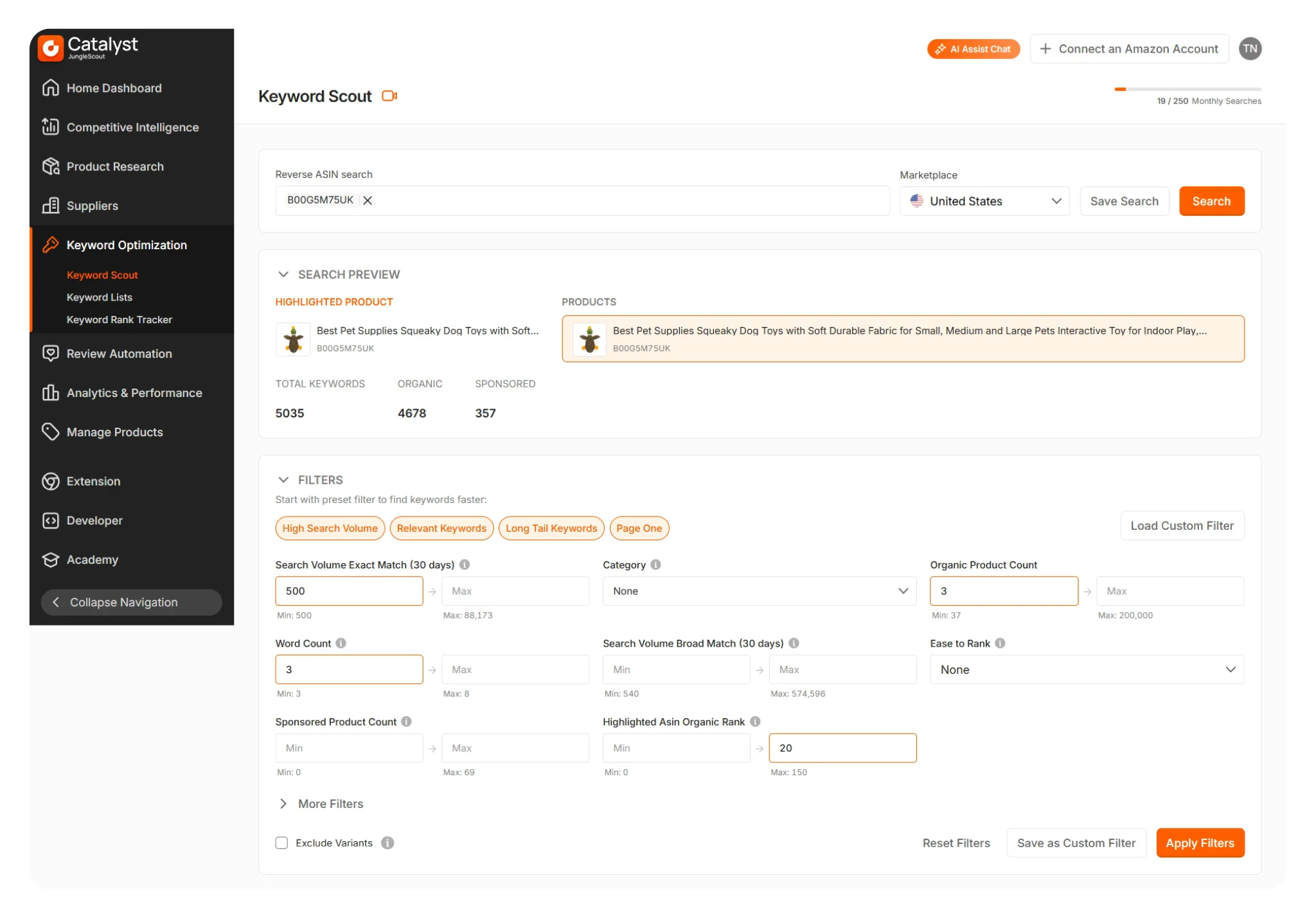Collapse the Search Preview section
Screen dimensions: 1316x921
pyautogui.click(x=283, y=274)
